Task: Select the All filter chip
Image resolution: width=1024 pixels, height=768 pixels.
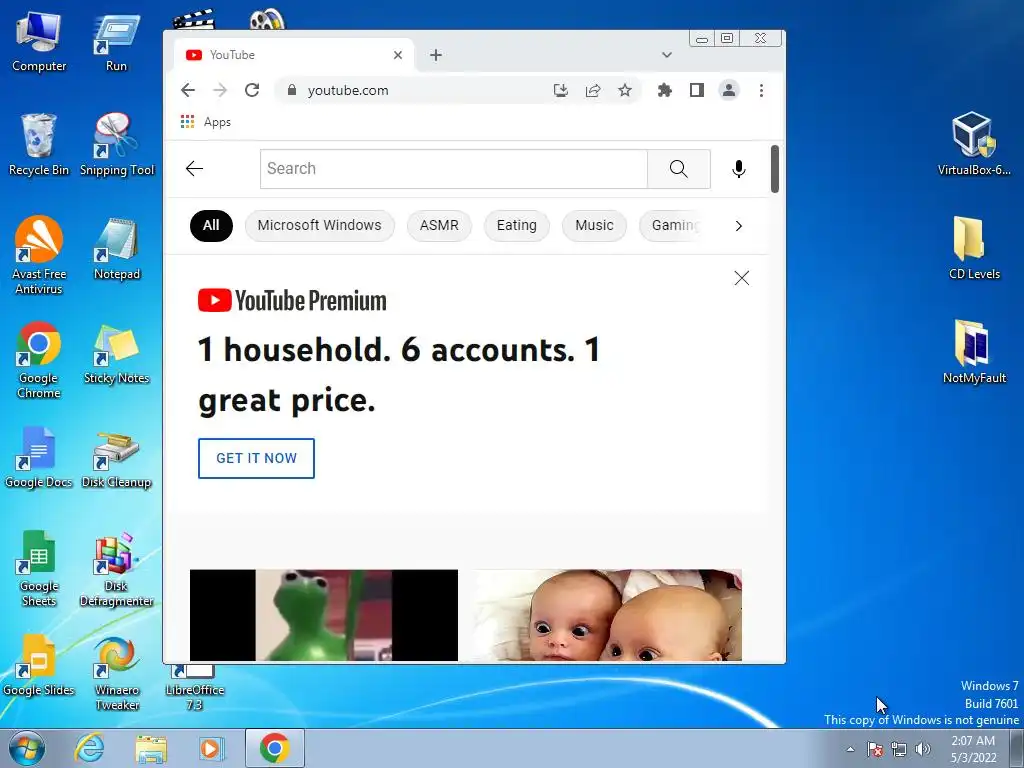Action: click(211, 225)
